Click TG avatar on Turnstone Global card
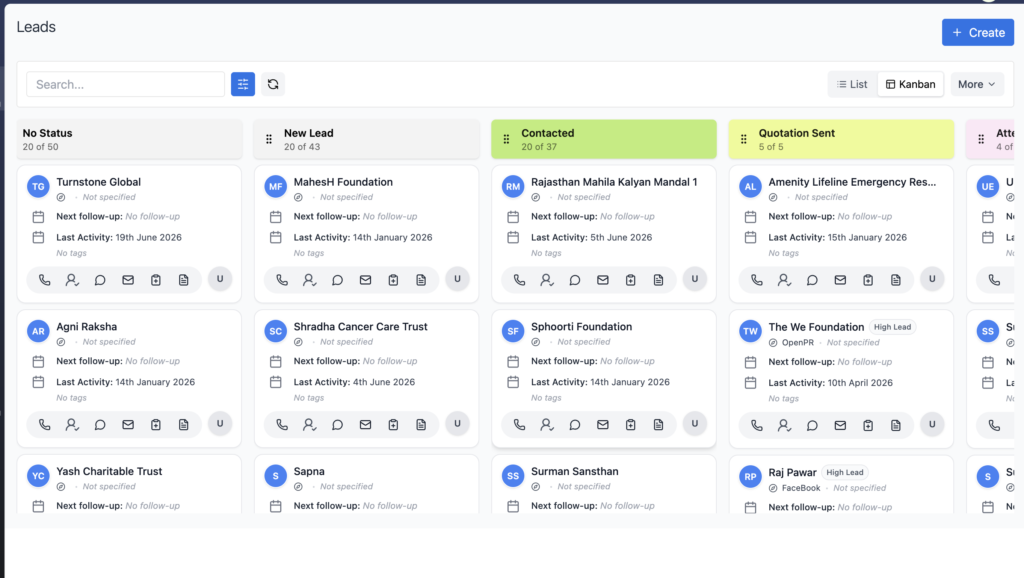The width and height of the screenshot is (1024, 578). pos(39,187)
